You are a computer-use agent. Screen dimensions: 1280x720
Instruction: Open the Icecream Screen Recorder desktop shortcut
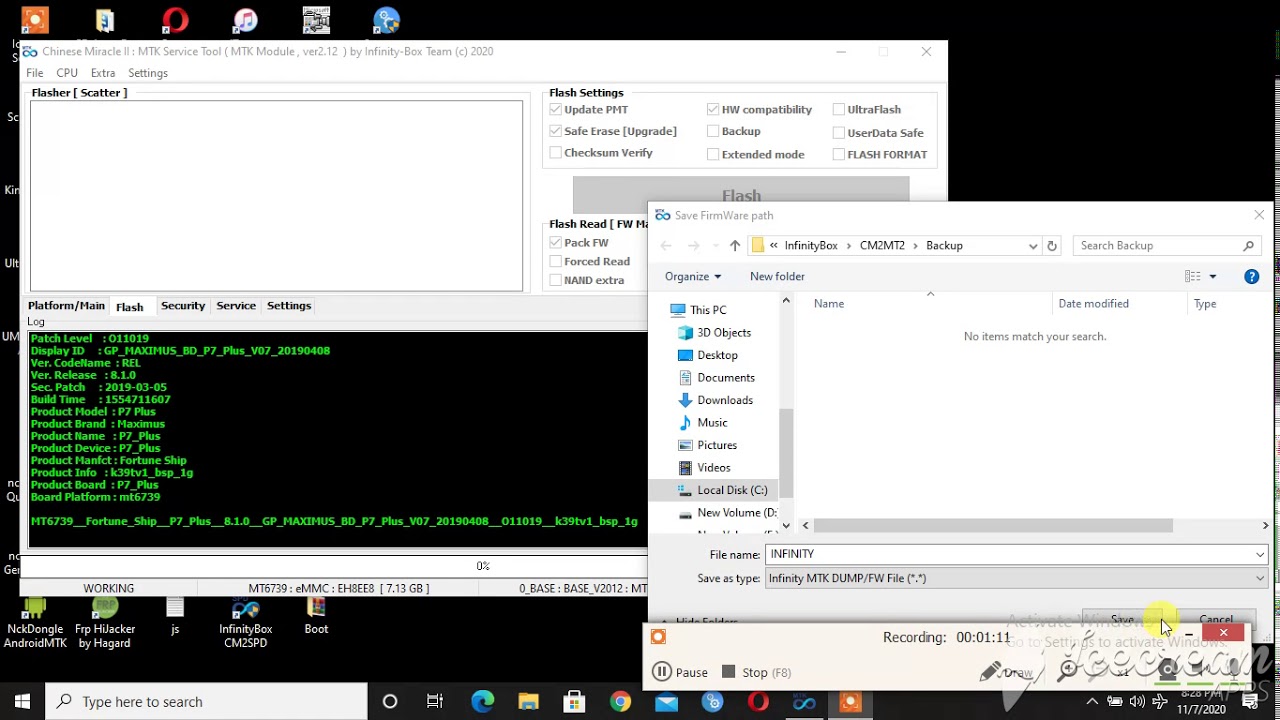click(x=35, y=20)
